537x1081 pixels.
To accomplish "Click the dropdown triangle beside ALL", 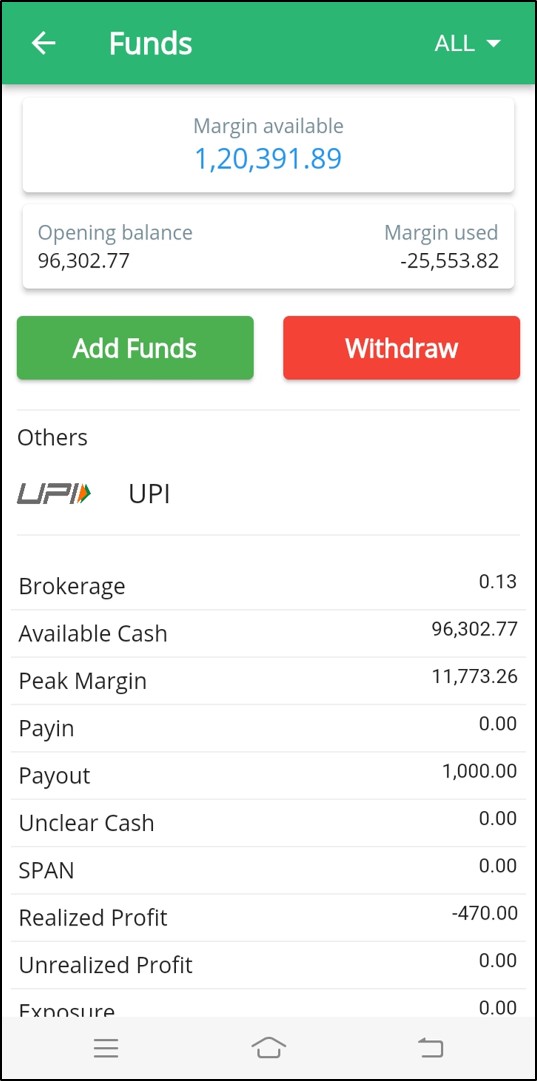I will point(493,43).
